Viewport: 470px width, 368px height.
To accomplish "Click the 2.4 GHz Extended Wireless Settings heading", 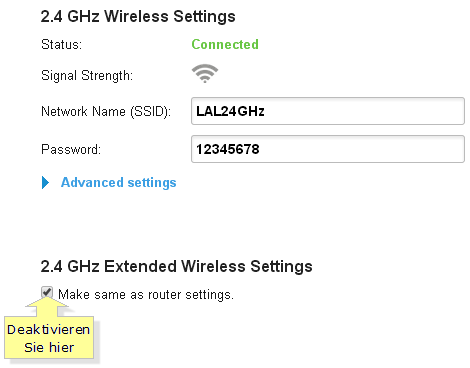I will [x=177, y=266].
